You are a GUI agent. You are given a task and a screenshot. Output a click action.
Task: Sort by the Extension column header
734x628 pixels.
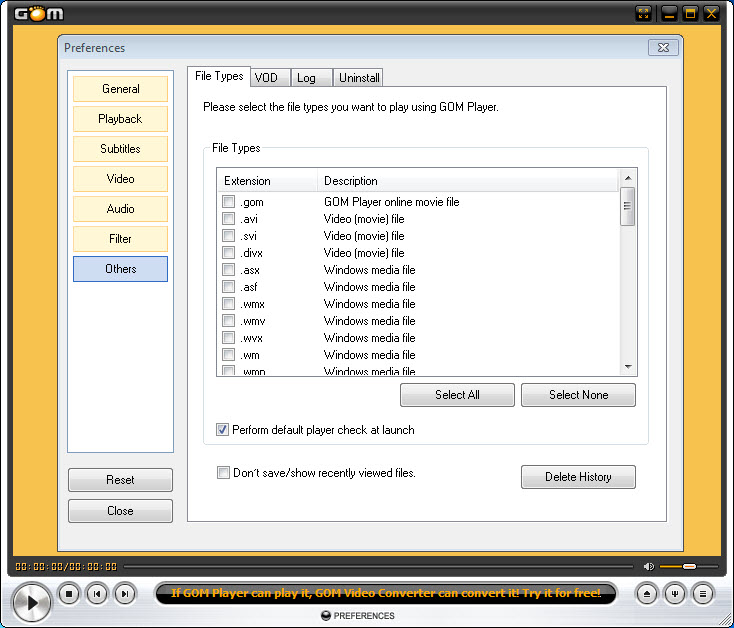[267, 181]
